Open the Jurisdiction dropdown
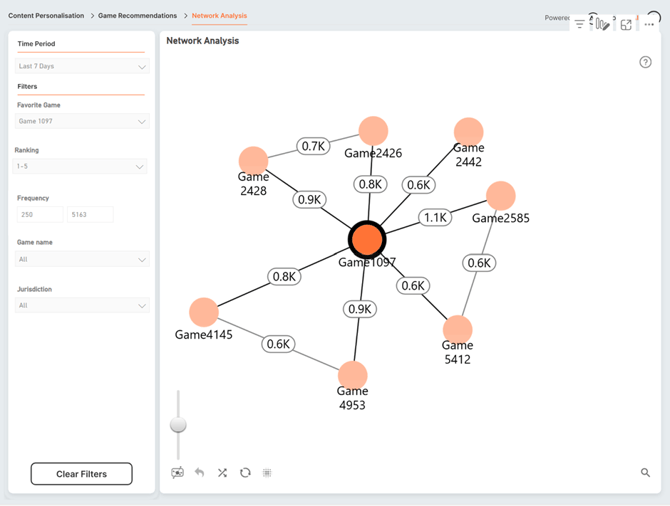670x506 pixels. (x=82, y=306)
